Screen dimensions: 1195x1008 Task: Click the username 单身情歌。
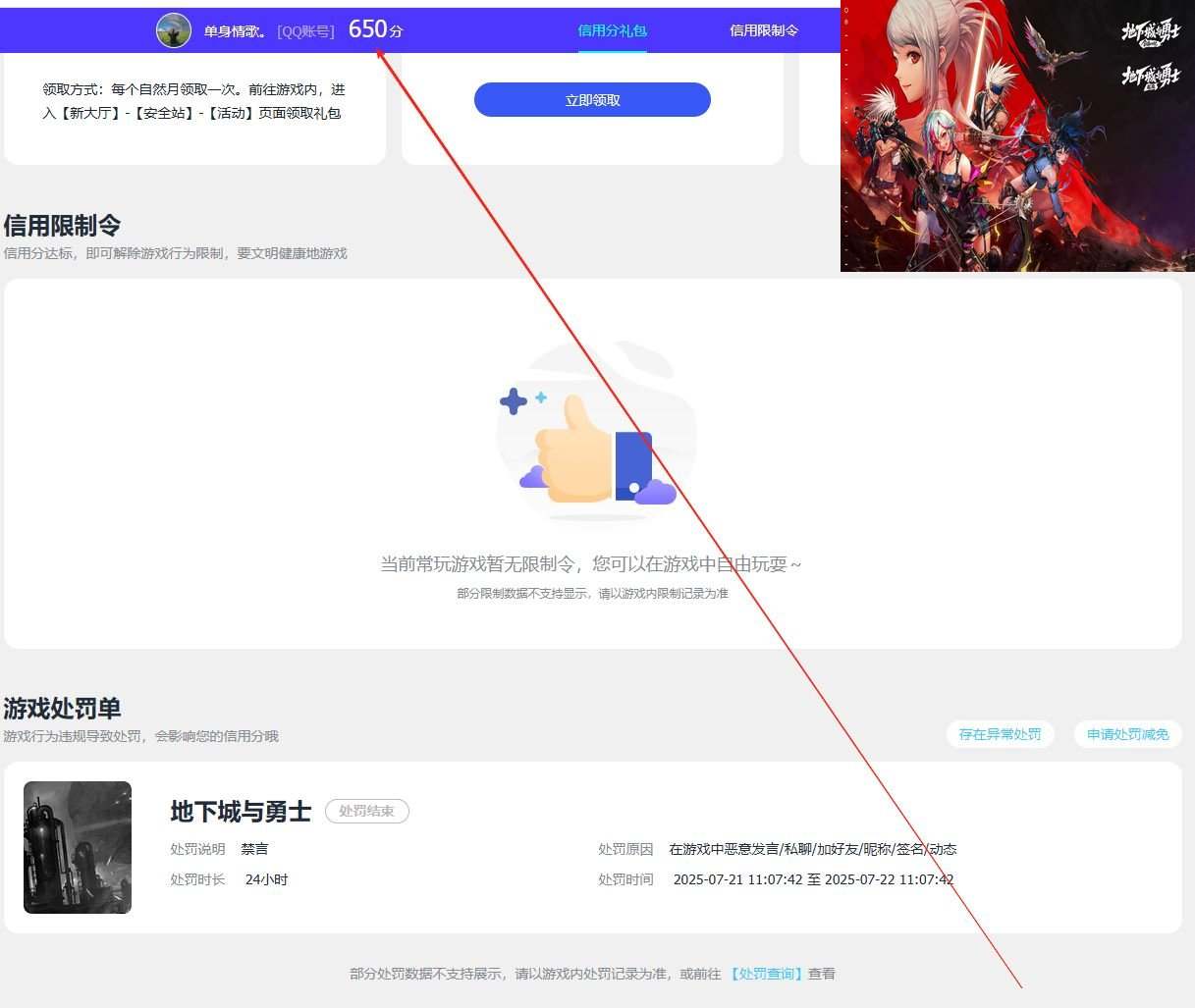pos(235,31)
